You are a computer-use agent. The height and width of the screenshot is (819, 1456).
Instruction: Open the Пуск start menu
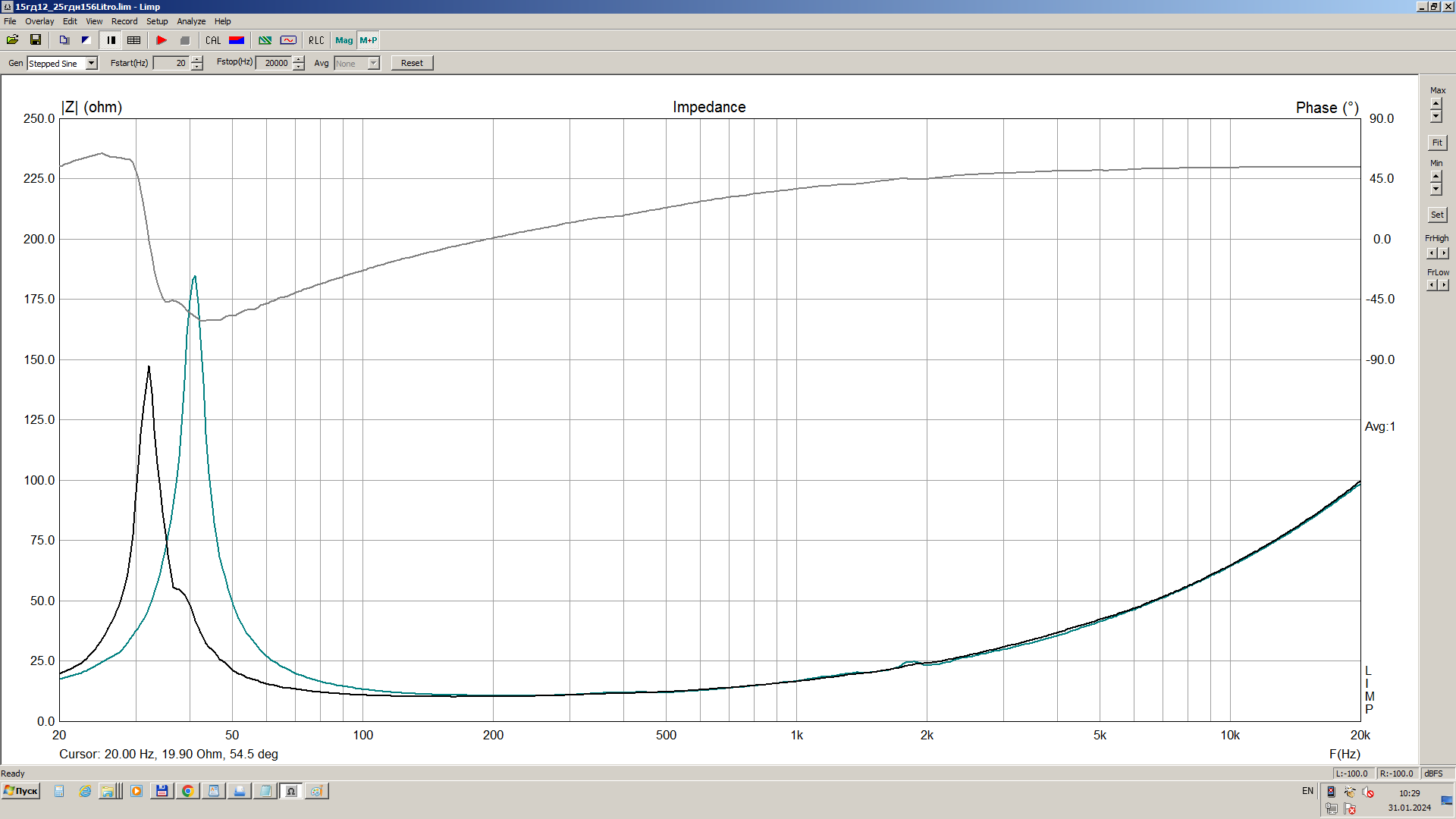(20, 791)
